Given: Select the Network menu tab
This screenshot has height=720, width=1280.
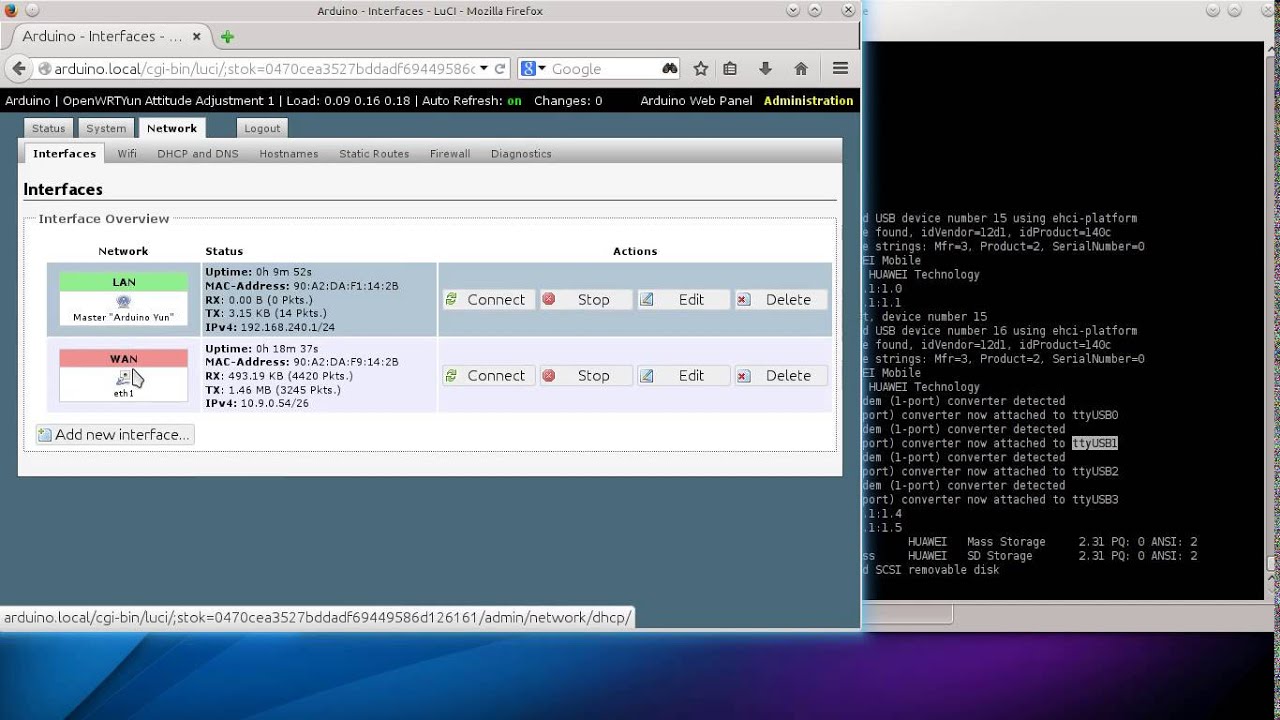Looking at the screenshot, I should click(172, 128).
